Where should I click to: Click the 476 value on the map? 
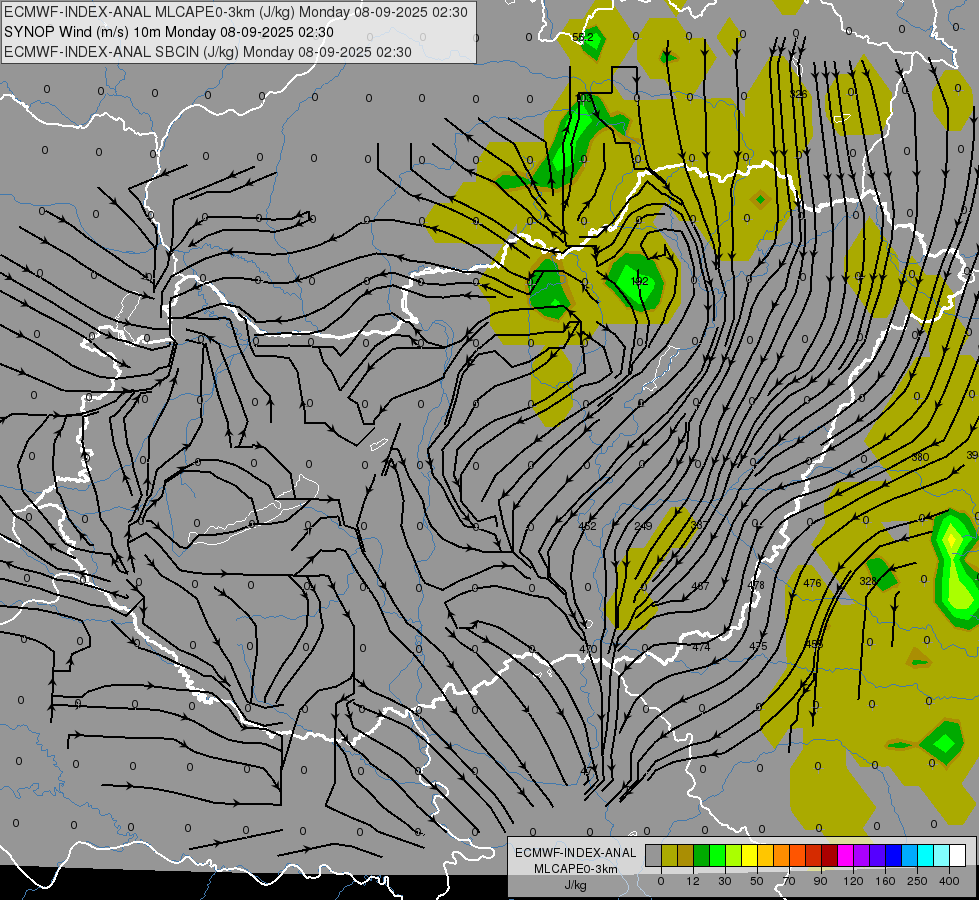pos(812,583)
